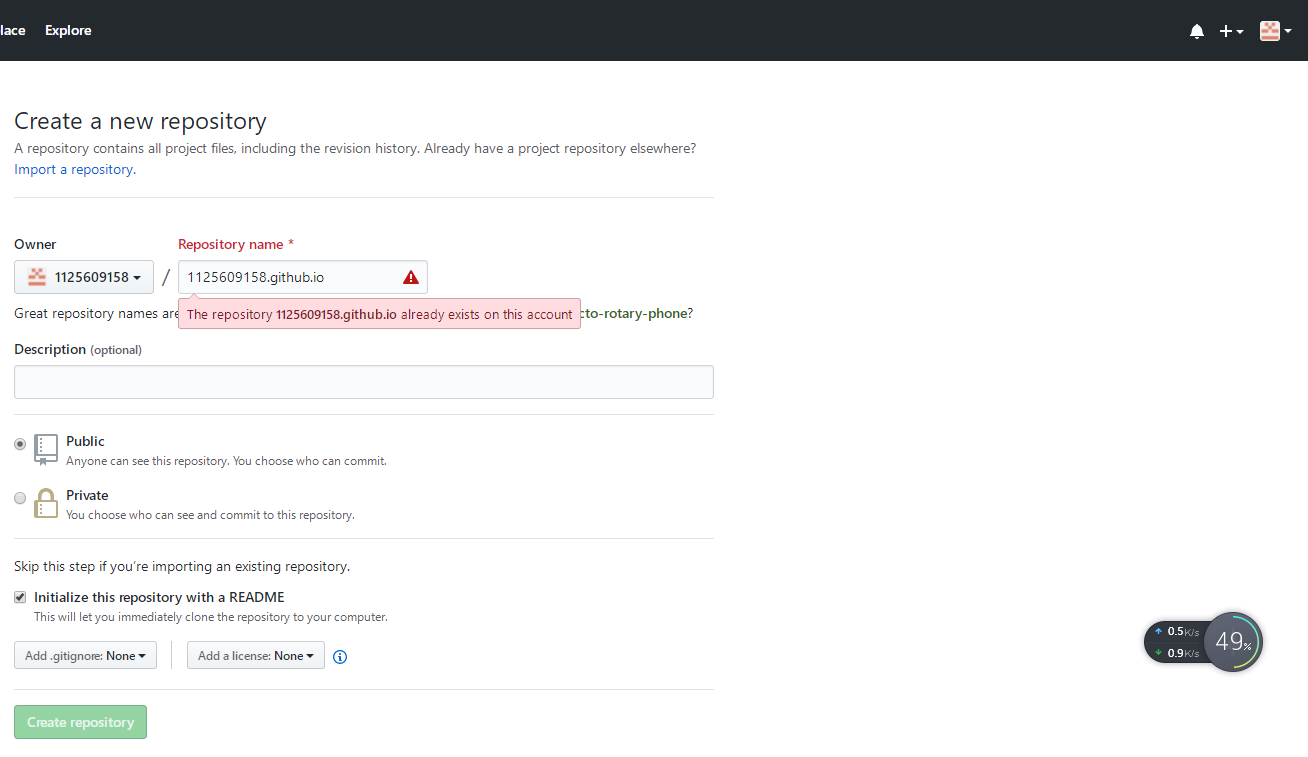
Task: Click inside the Description input field
Action: (x=363, y=381)
